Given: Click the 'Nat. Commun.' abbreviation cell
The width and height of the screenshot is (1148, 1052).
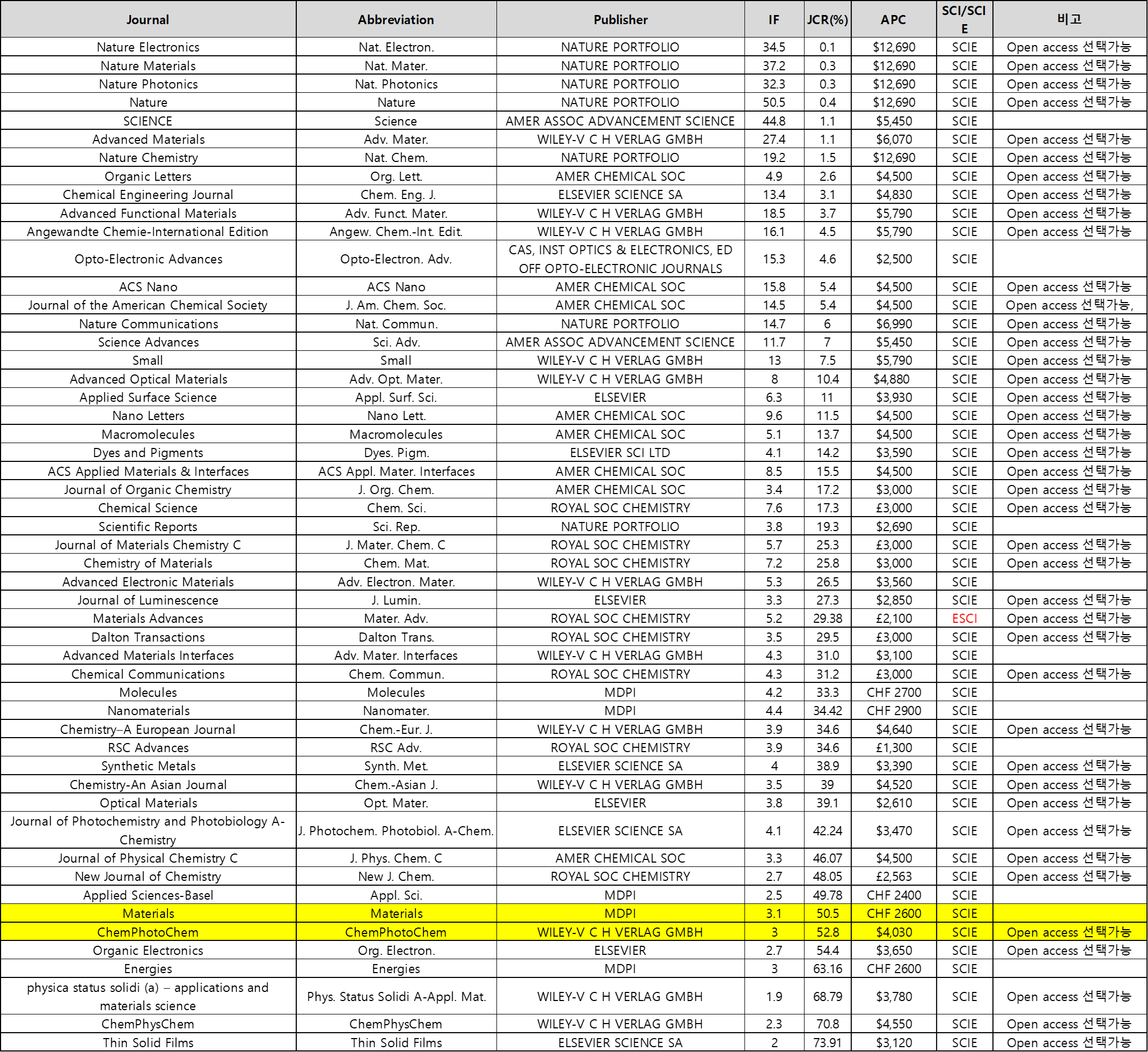Looking at the screenshot, I should click(x=396, y=323).
